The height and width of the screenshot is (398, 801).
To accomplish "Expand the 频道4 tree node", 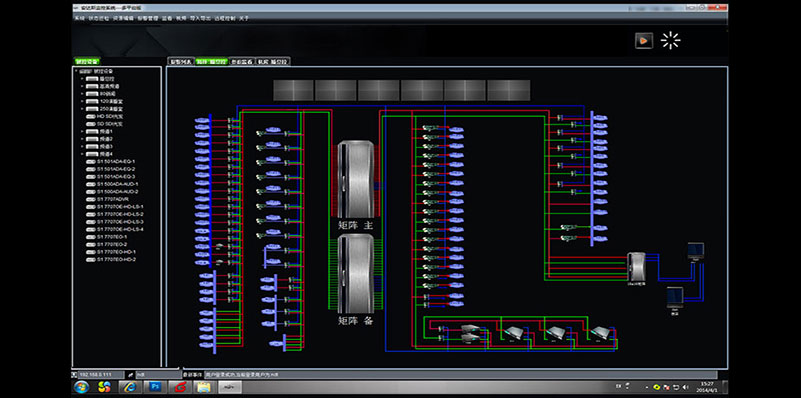I will [82, 154].
